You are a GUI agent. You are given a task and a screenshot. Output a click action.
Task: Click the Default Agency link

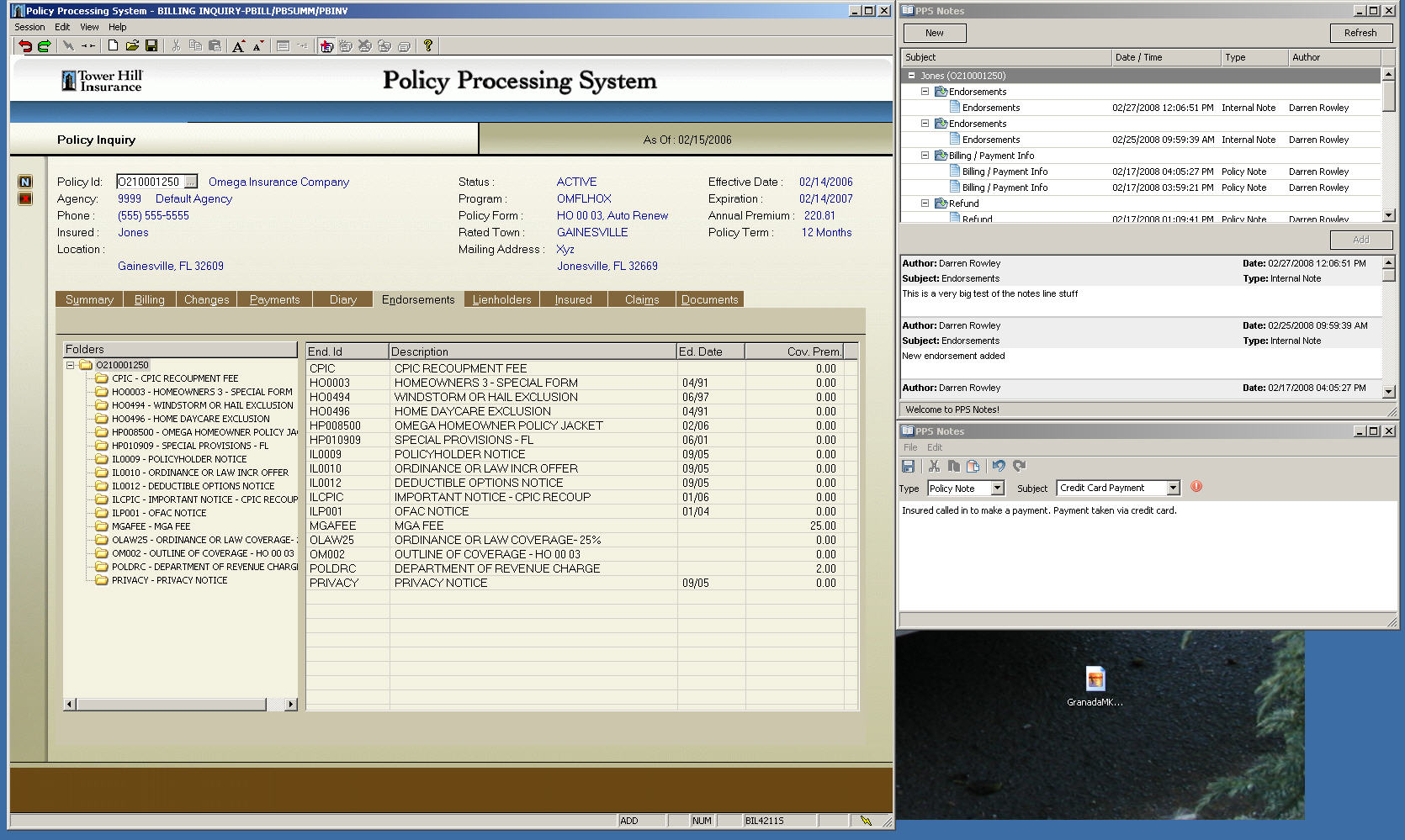coord(194,198)
